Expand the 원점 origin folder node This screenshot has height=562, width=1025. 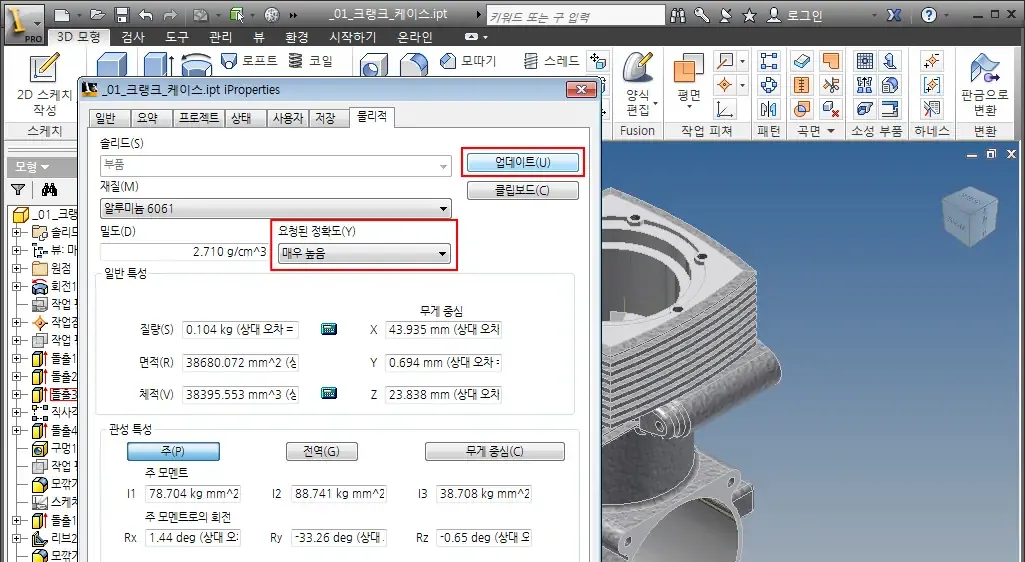pyautogui.click(x=17, y=268)
